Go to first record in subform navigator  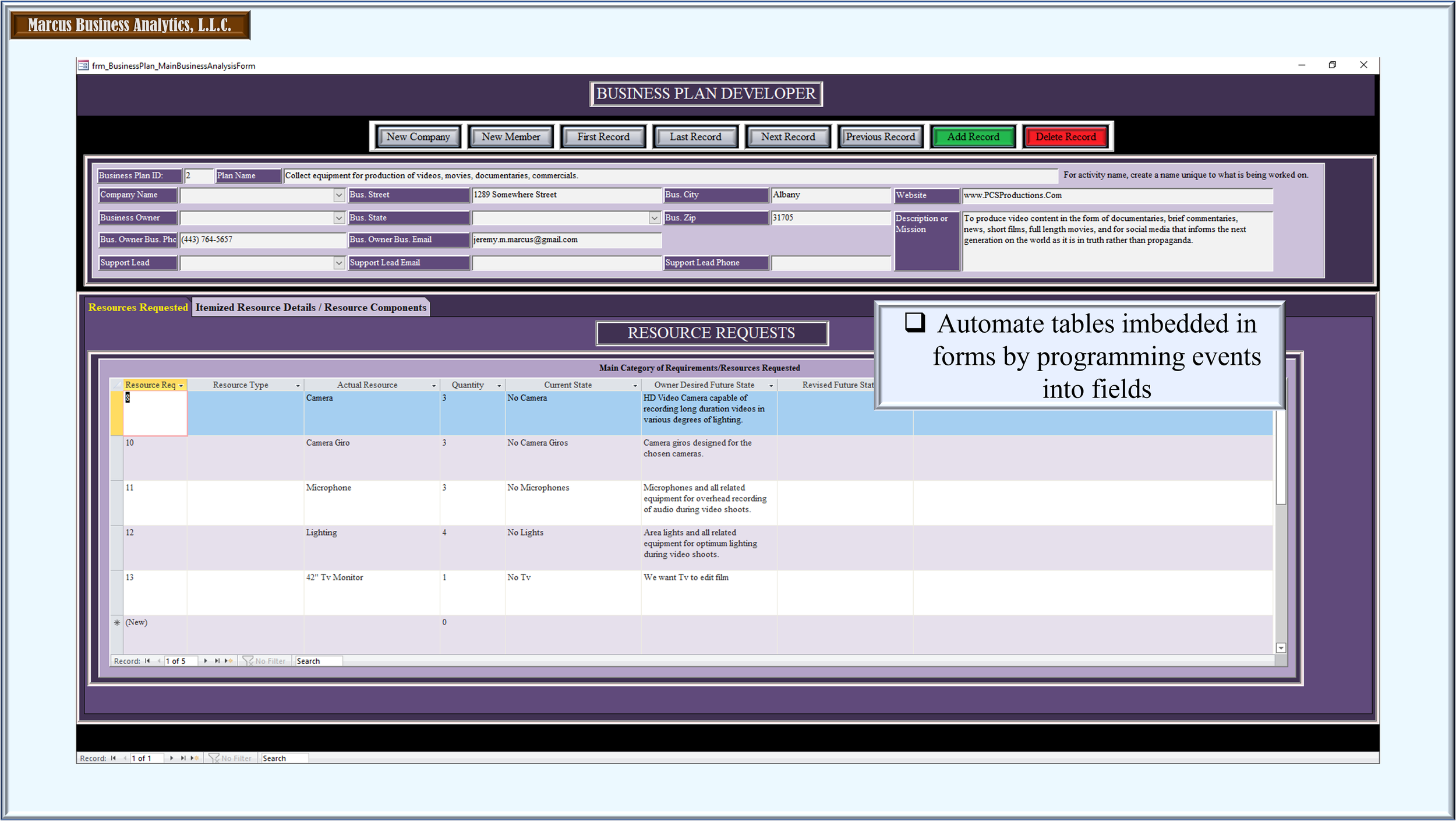pyautogui.click(x=147, y=661)
